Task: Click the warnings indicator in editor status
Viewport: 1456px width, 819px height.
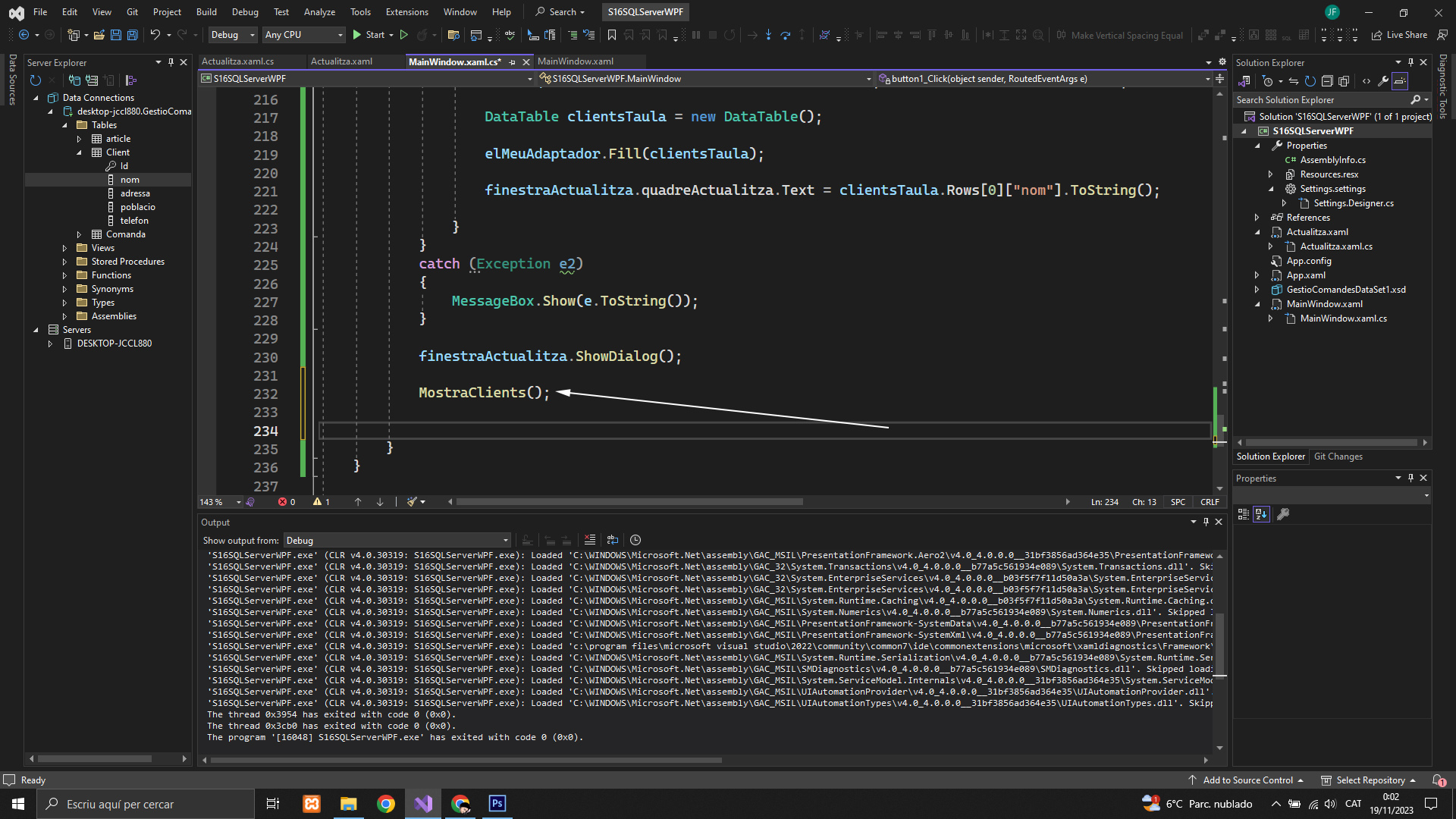Action: point(322,502)
